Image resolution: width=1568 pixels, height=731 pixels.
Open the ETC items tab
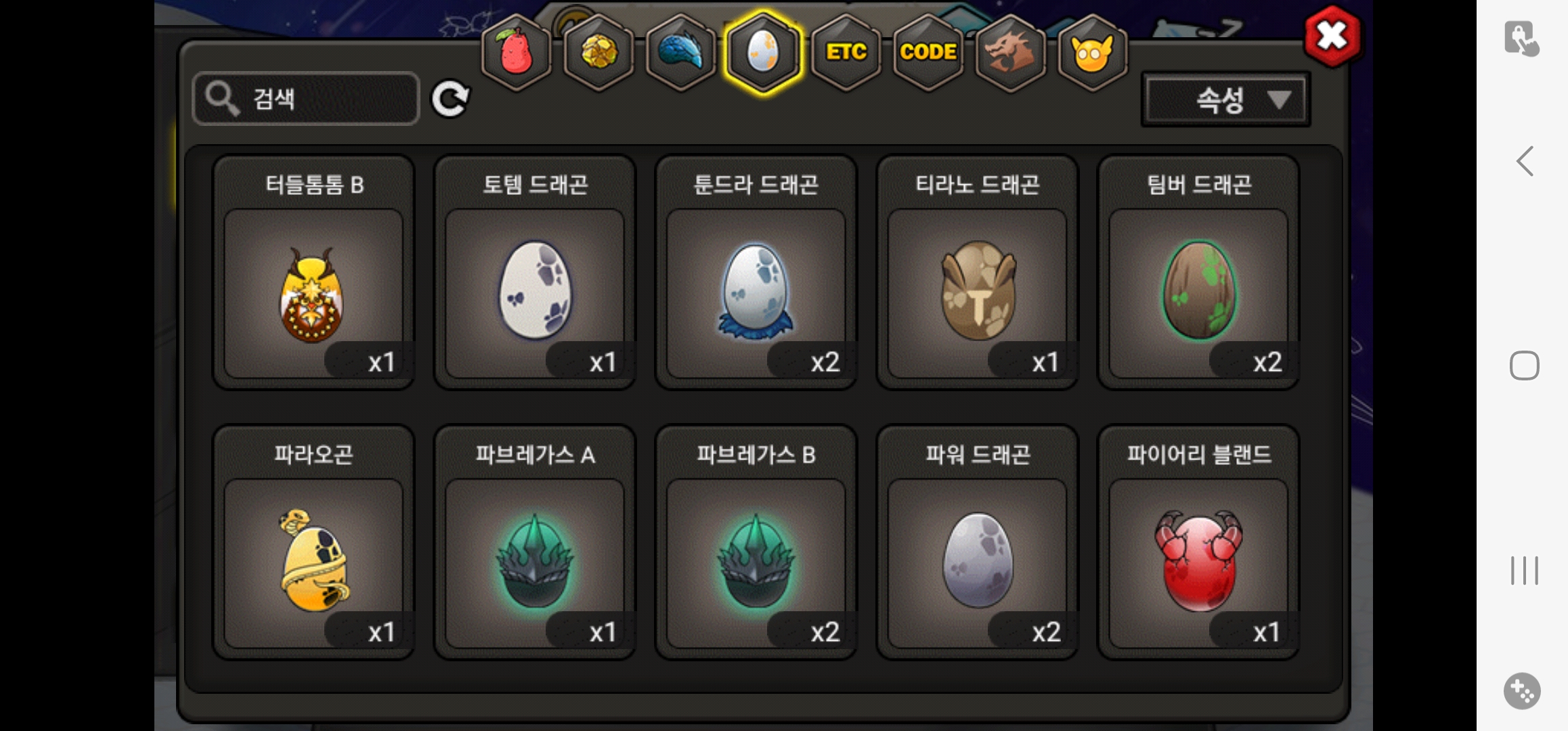[846, 52]
